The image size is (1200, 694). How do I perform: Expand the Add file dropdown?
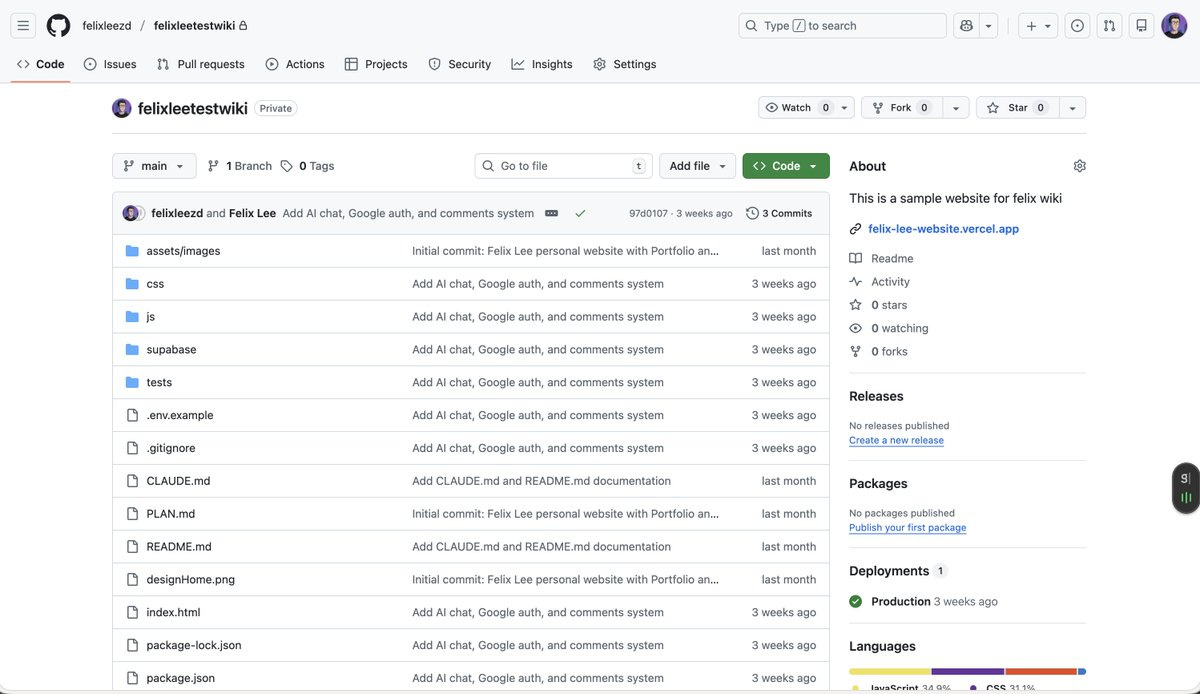697,166
